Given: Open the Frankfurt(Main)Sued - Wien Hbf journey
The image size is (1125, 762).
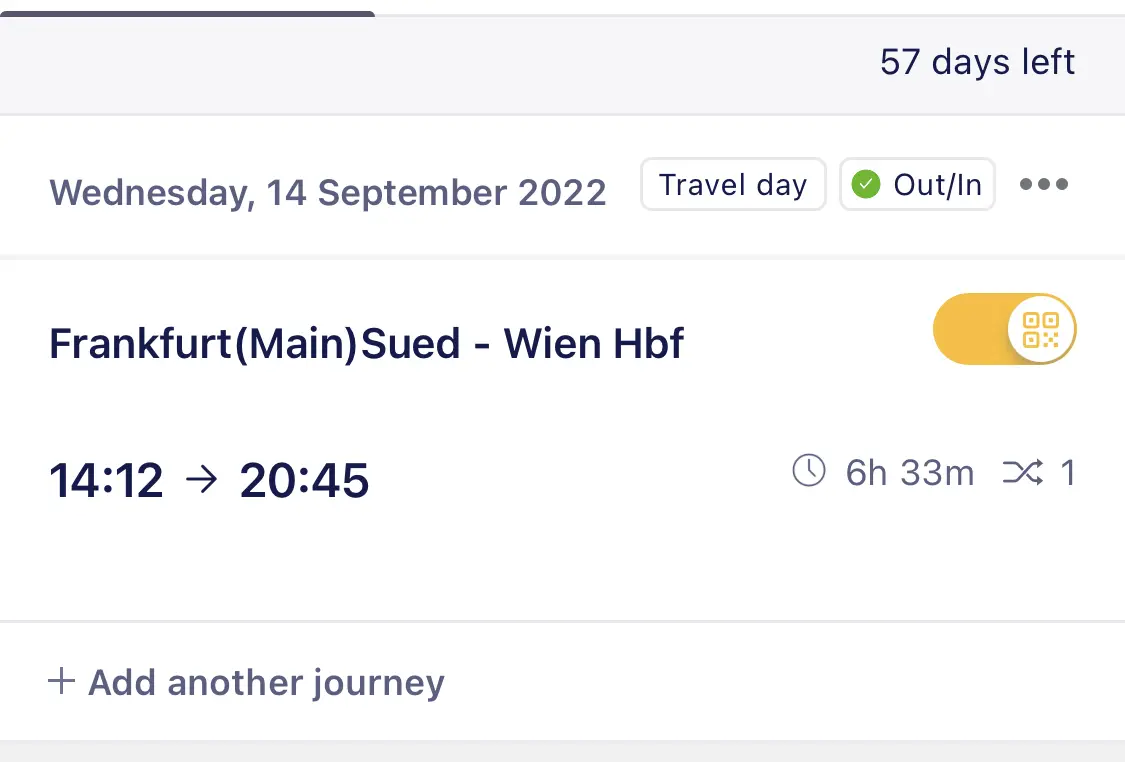Looking at the screenshot, I should point(366,343).
